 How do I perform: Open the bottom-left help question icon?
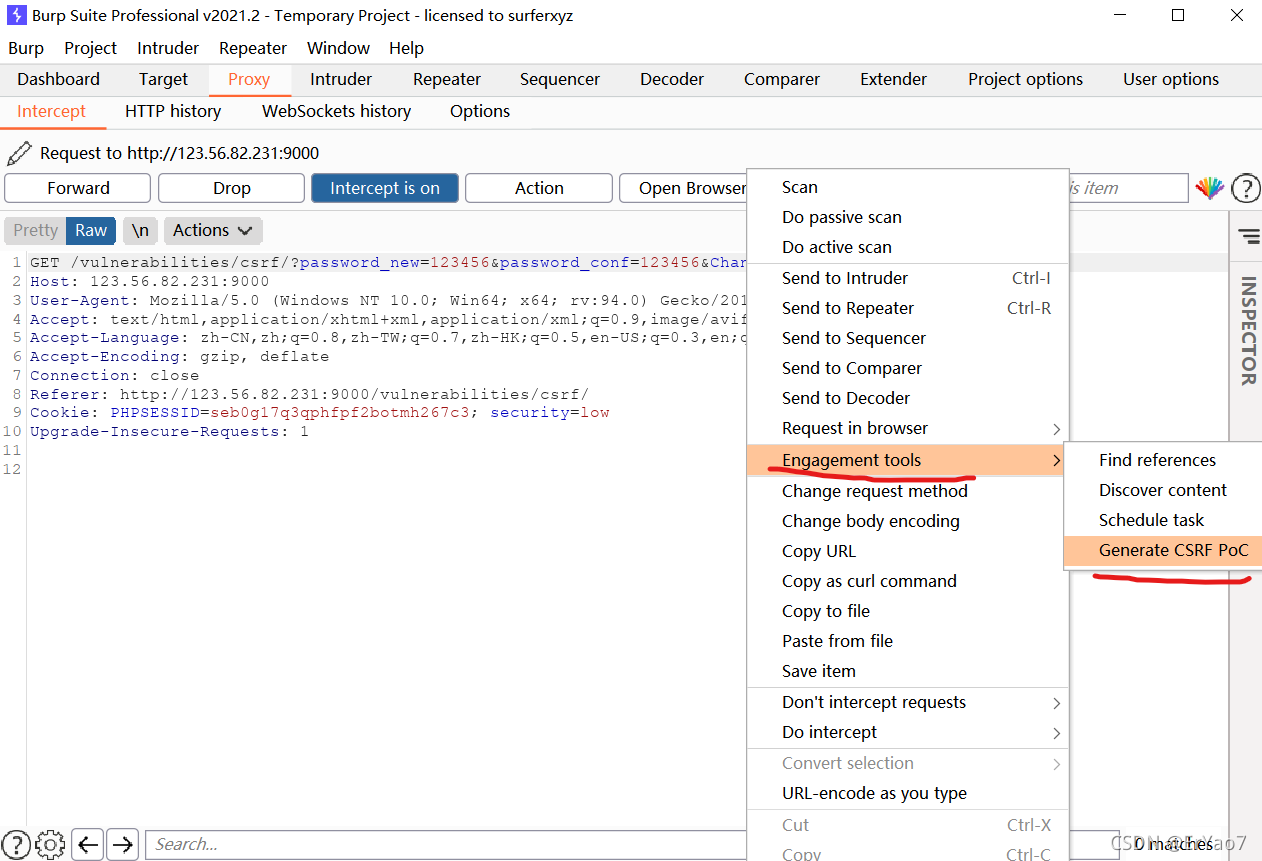(16, 843)
